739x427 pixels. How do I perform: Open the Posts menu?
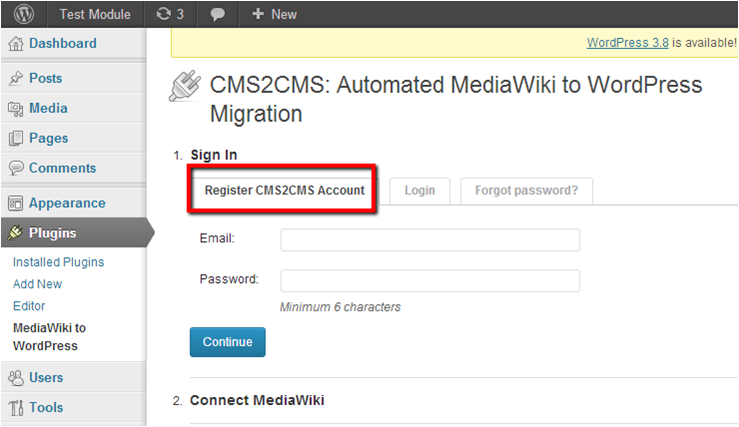[45, 78]
